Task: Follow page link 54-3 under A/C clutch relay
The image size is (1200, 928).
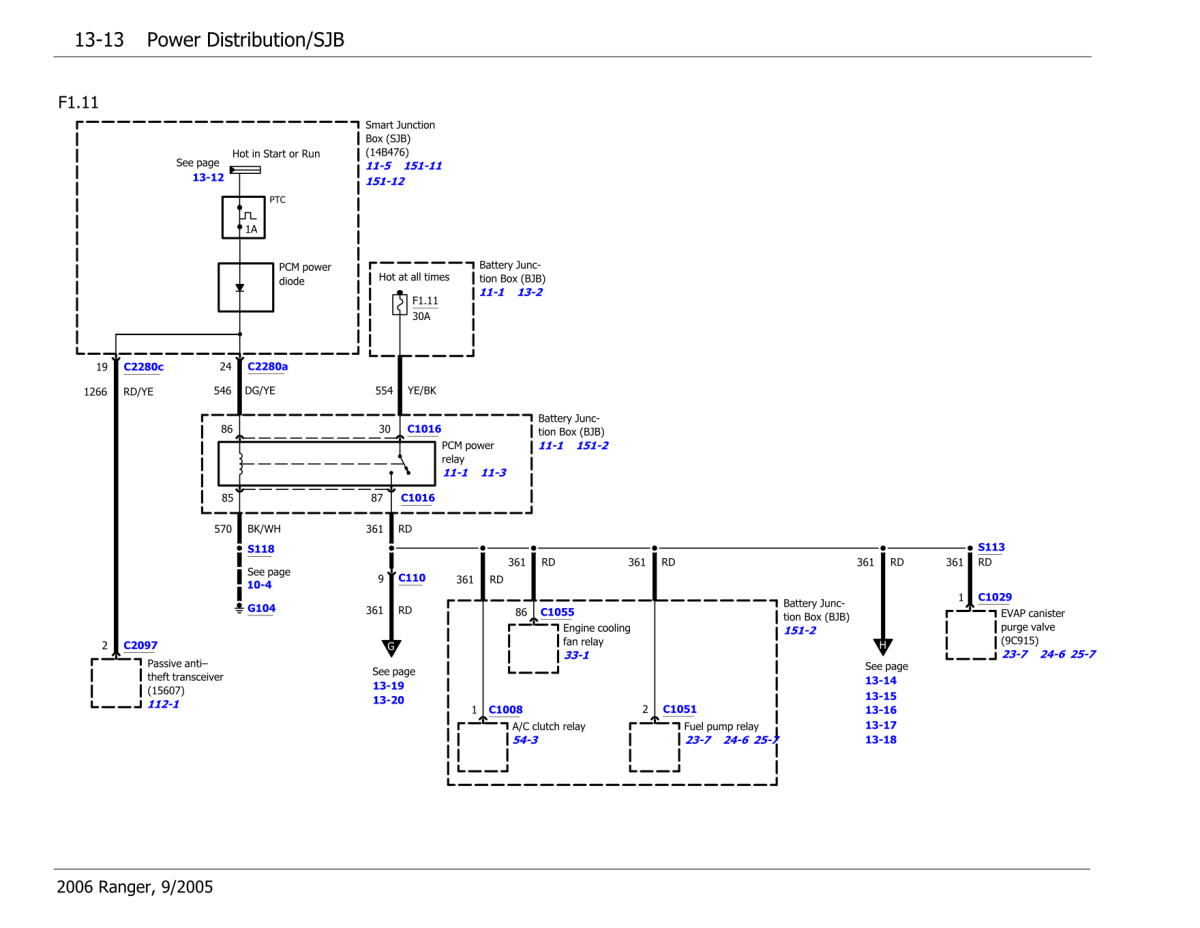Action: pyautogui.click(x=525, y=740)
